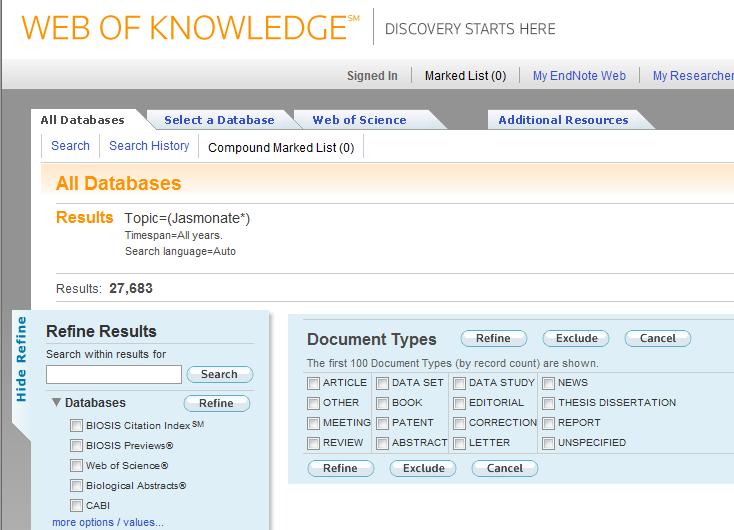The width and height of the screenshot is (734, 530).
Task: Click the Signed In status text
Action: 372,76
